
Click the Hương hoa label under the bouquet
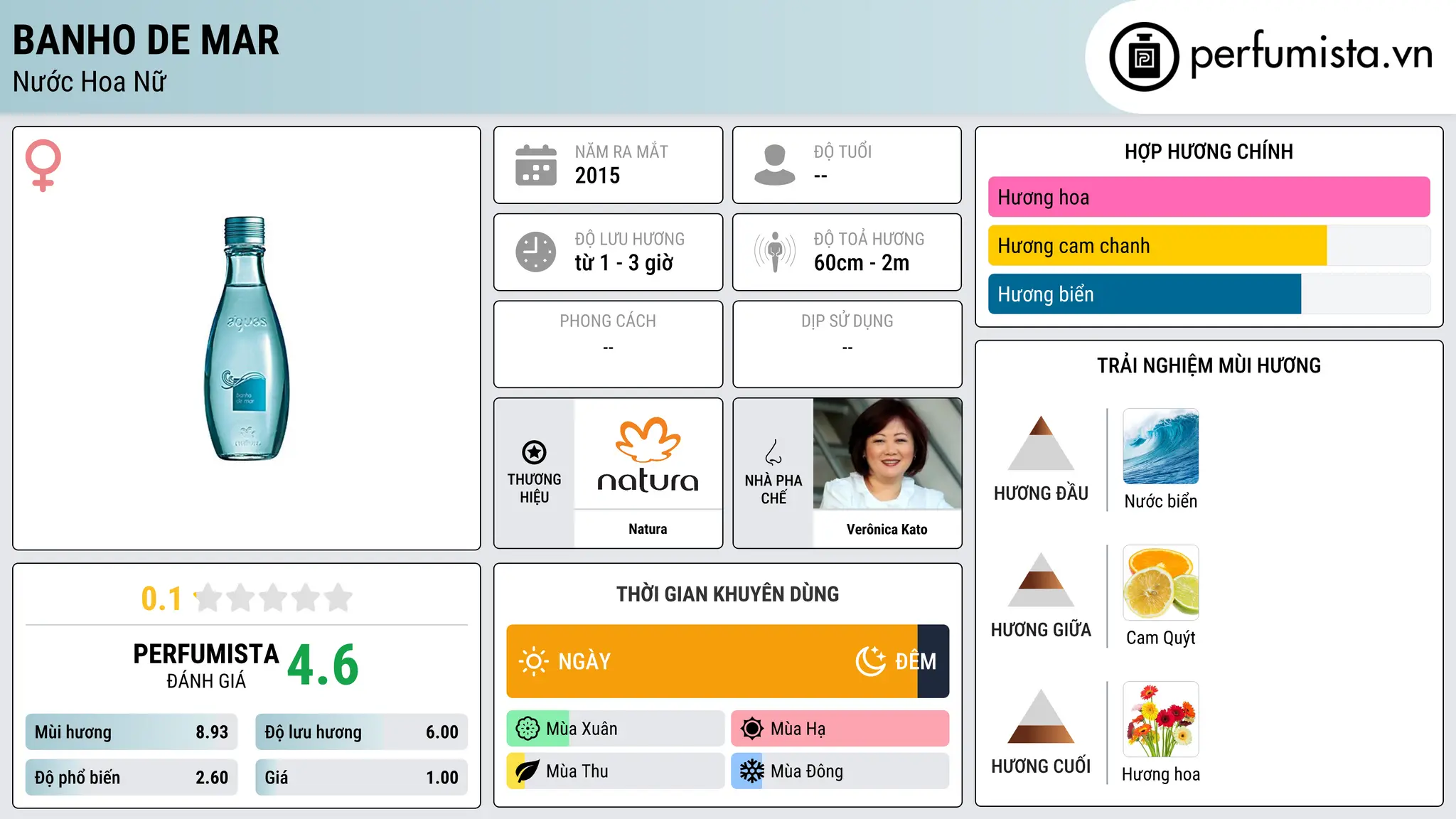pyautogui.click(x=1160, y=774)
